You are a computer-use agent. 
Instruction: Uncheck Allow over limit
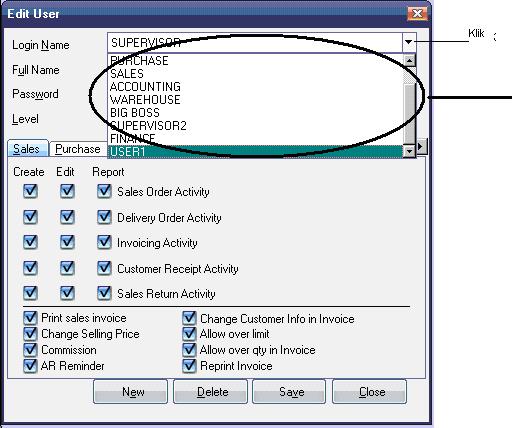tap(189, 334)
